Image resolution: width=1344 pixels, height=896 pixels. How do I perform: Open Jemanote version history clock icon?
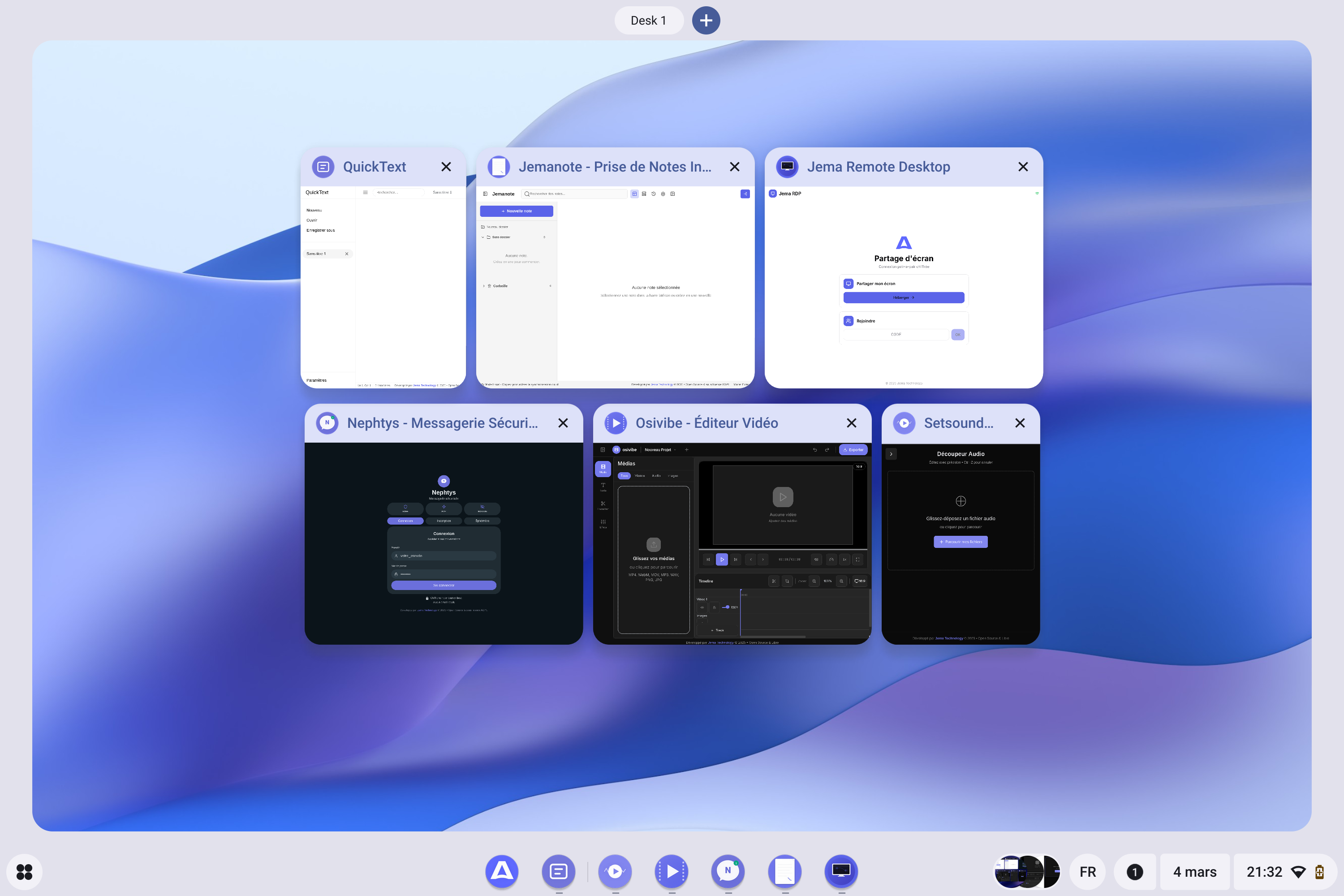point(654,194)
